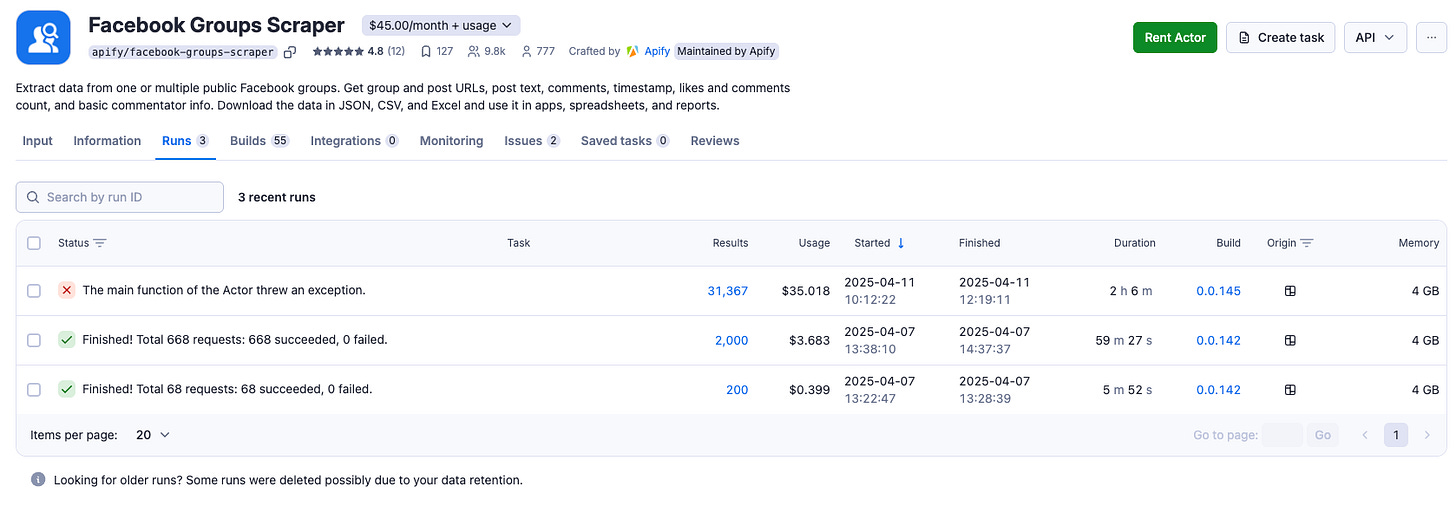Click origin icon for the 2025-04-11 run

[1290, 291]
